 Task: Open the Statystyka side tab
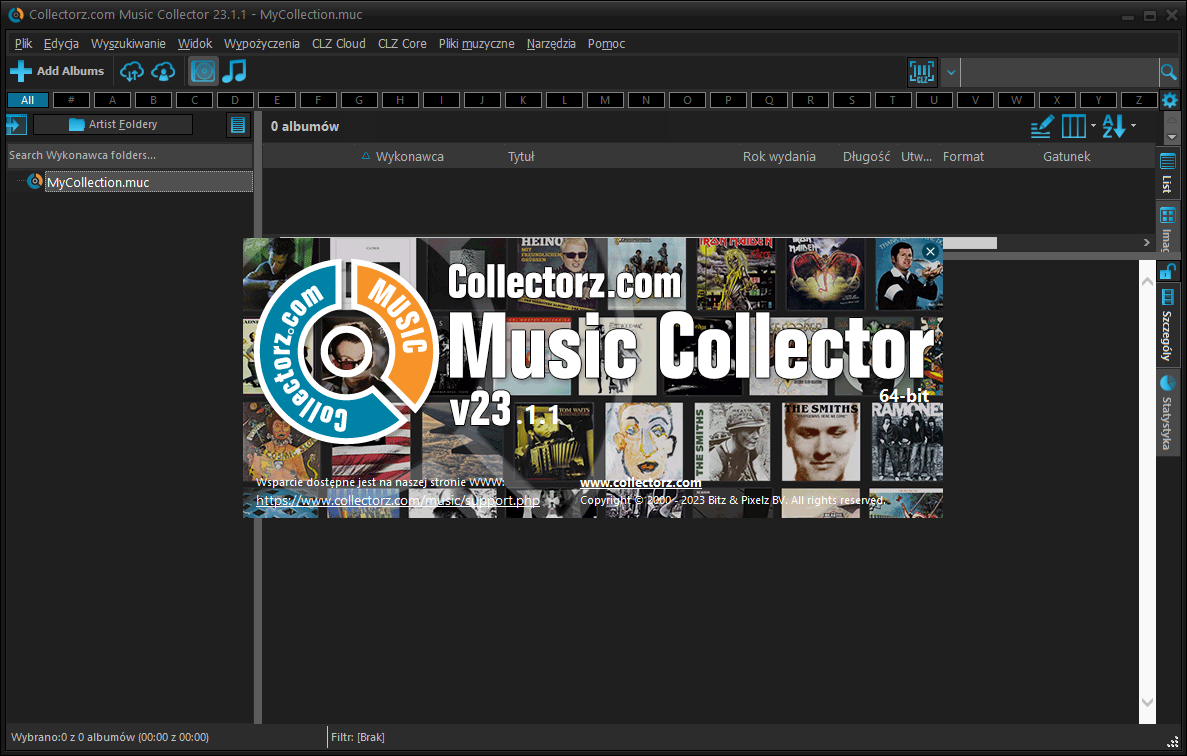(x=1167, y=413)
